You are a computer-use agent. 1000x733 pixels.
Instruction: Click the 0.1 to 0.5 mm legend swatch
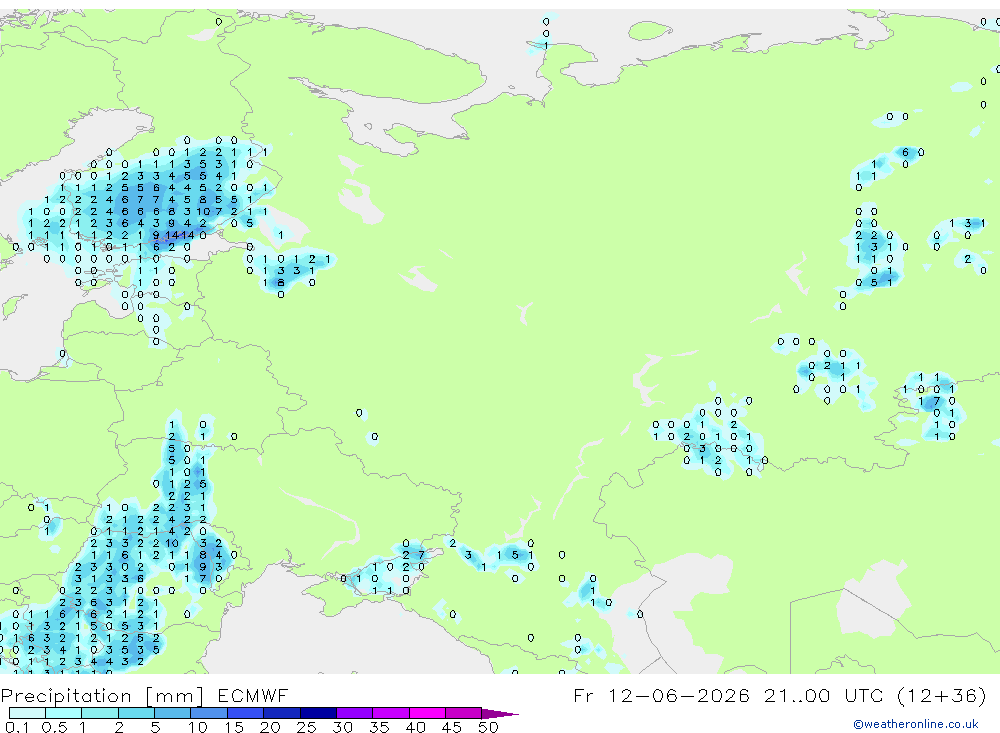pos(27,713)
